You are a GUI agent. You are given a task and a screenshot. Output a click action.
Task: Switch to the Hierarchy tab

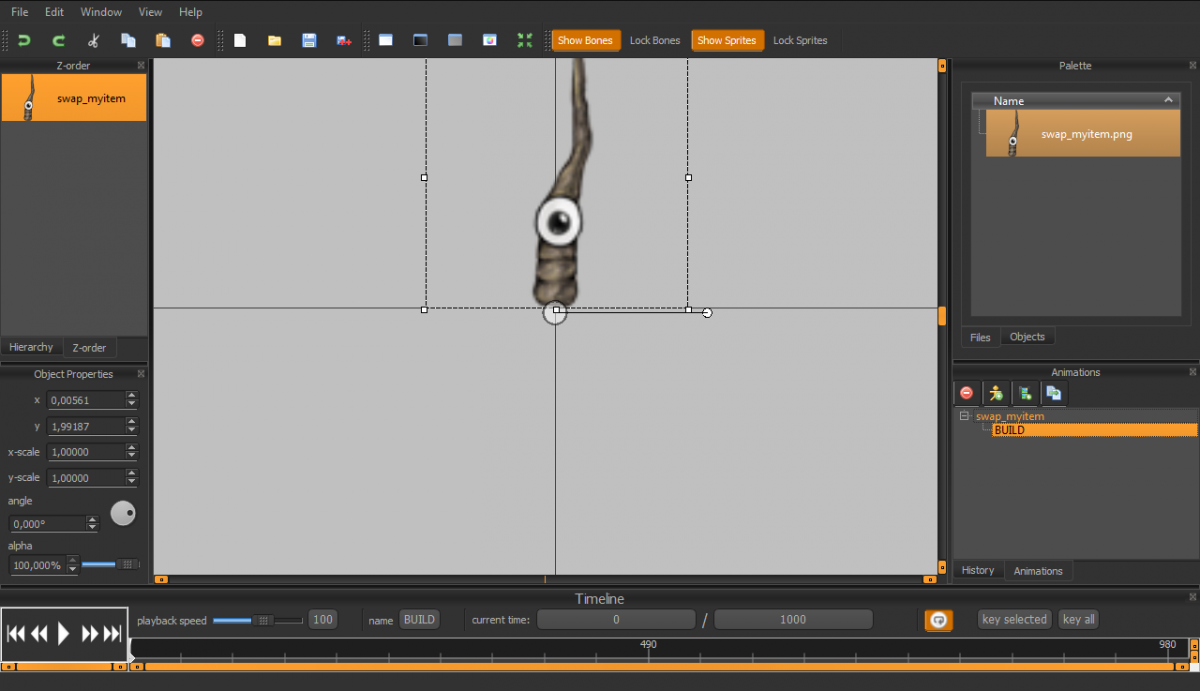(31, 347)
